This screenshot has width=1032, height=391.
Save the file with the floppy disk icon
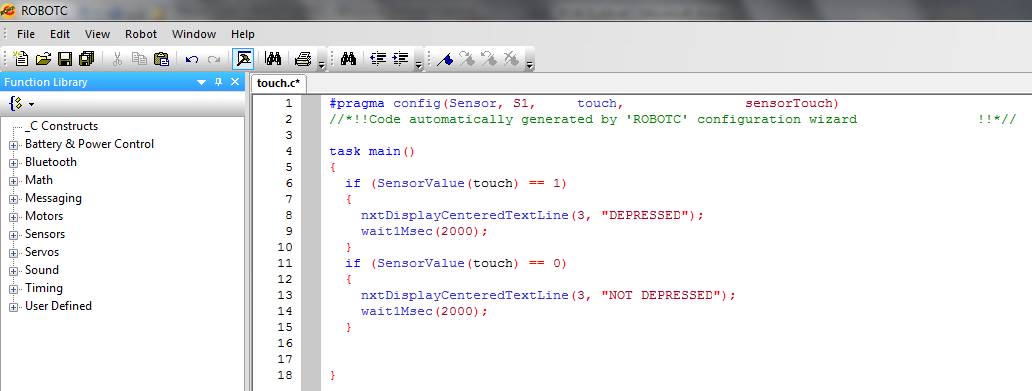click(64, 59)
